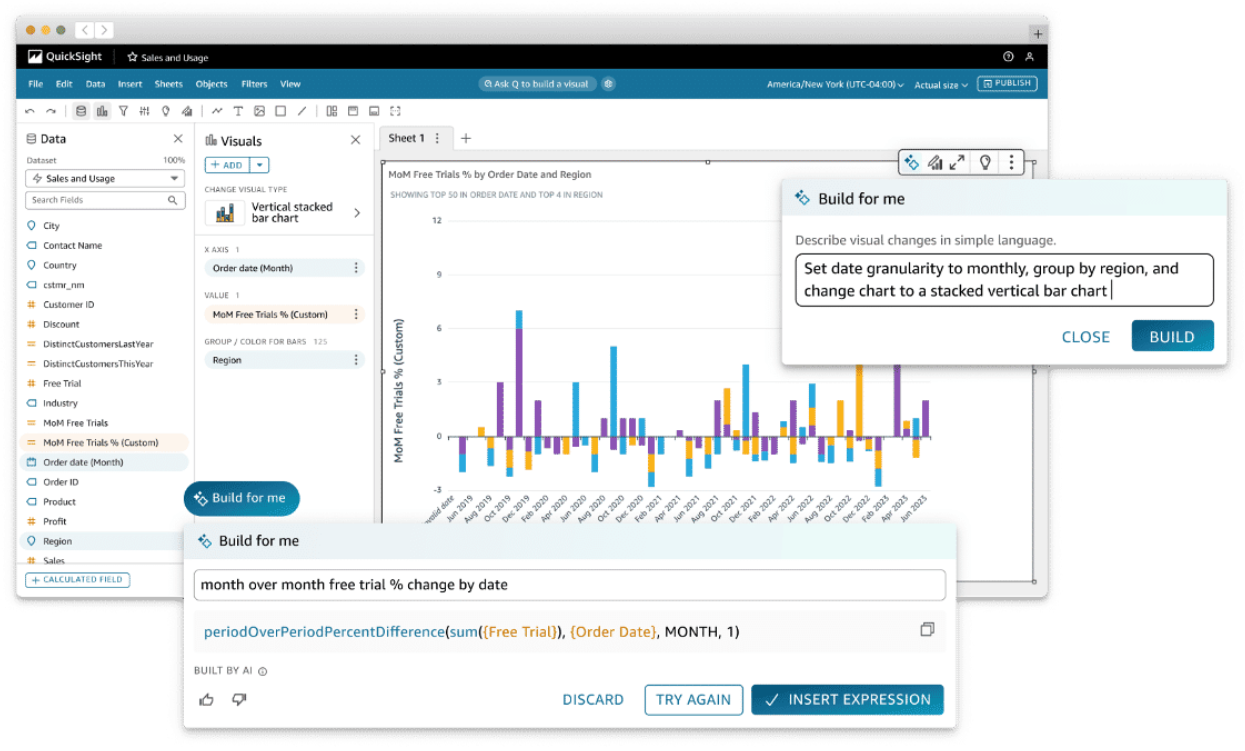
Task: Click the Add image toolbar icon
Action: point(259,111)
